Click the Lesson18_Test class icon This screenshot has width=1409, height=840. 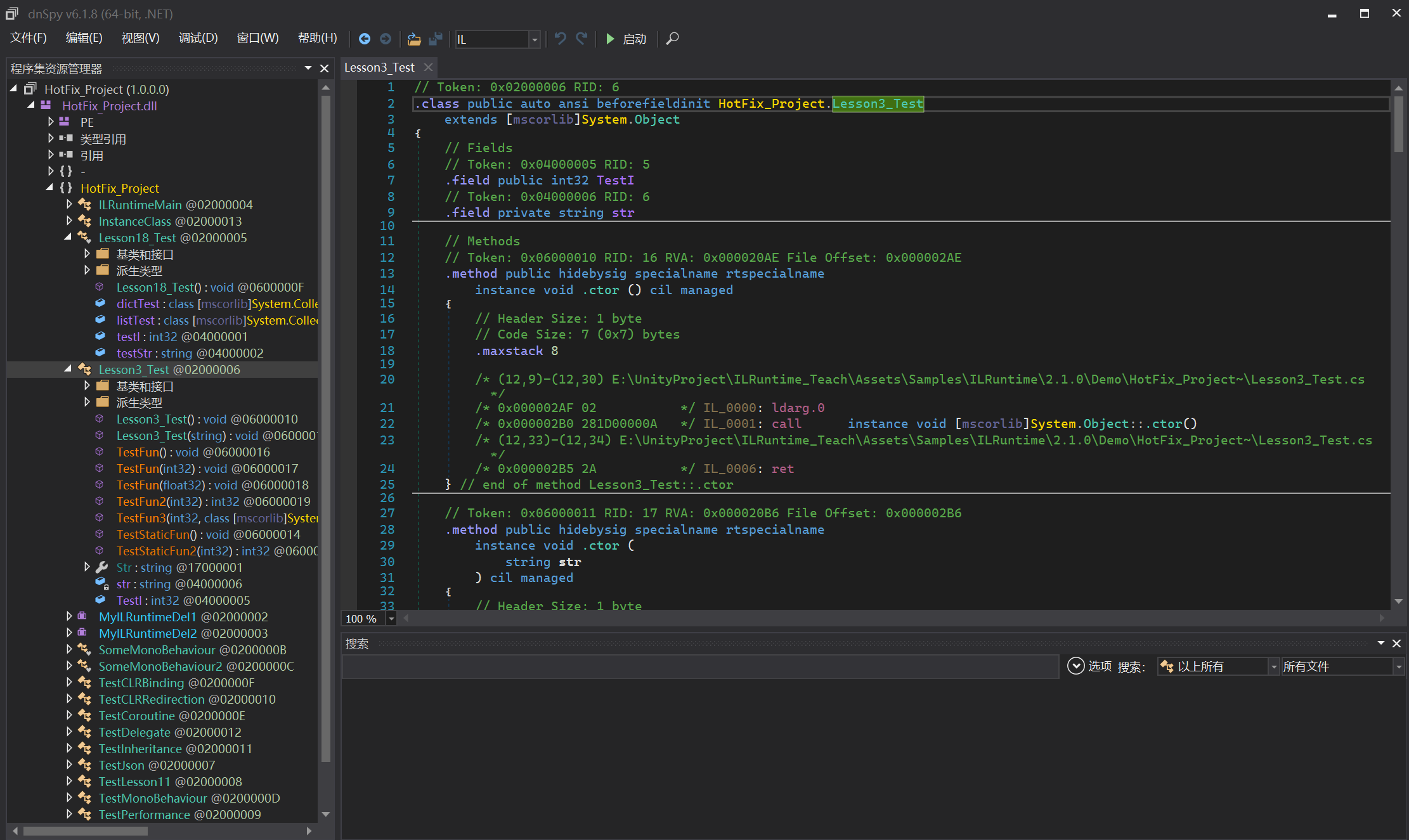[x=84, y=237]
